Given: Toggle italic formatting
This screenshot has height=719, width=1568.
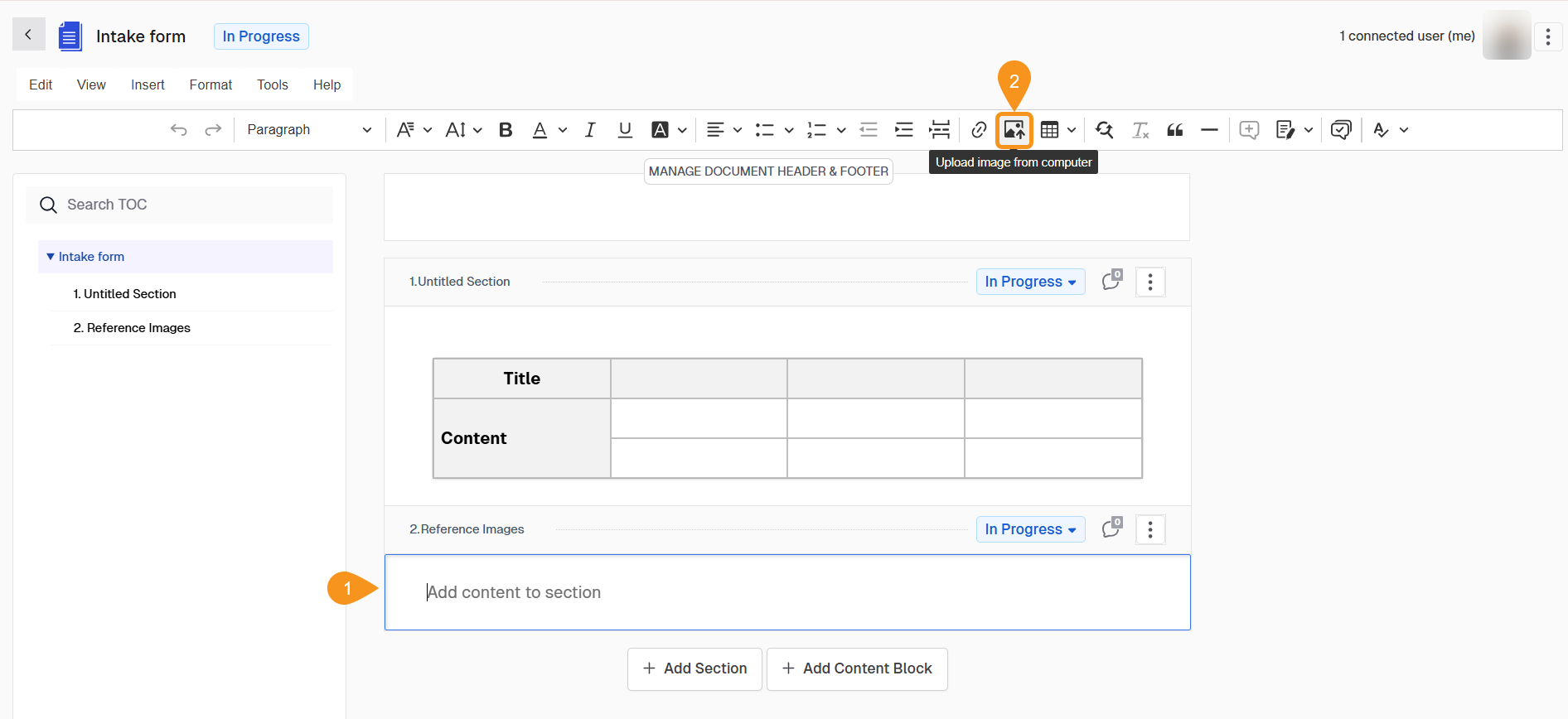Looking at the screenshot, I should tap(590, 130).
